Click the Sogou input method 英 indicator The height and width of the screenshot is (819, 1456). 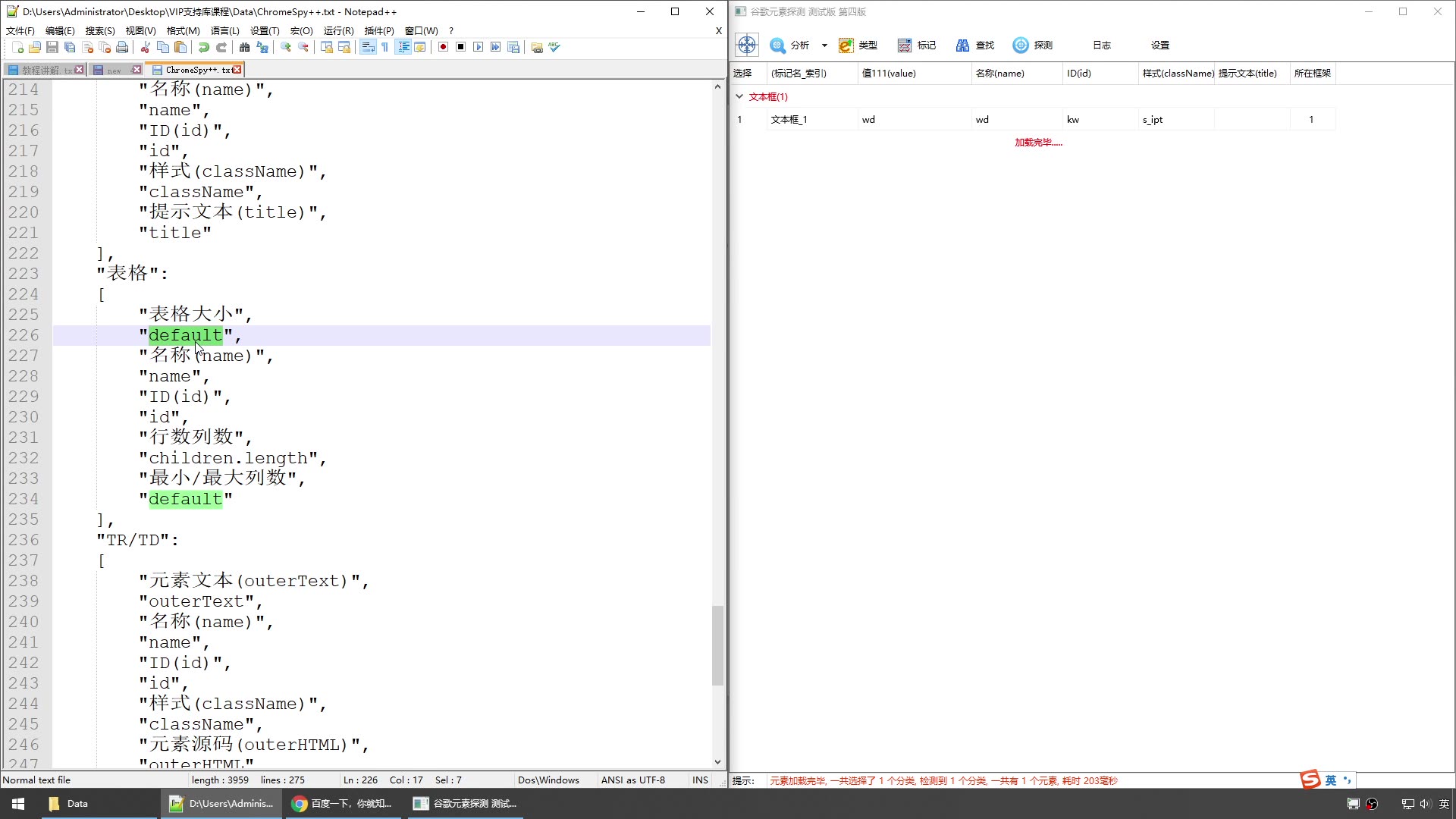coord(1331,780)
